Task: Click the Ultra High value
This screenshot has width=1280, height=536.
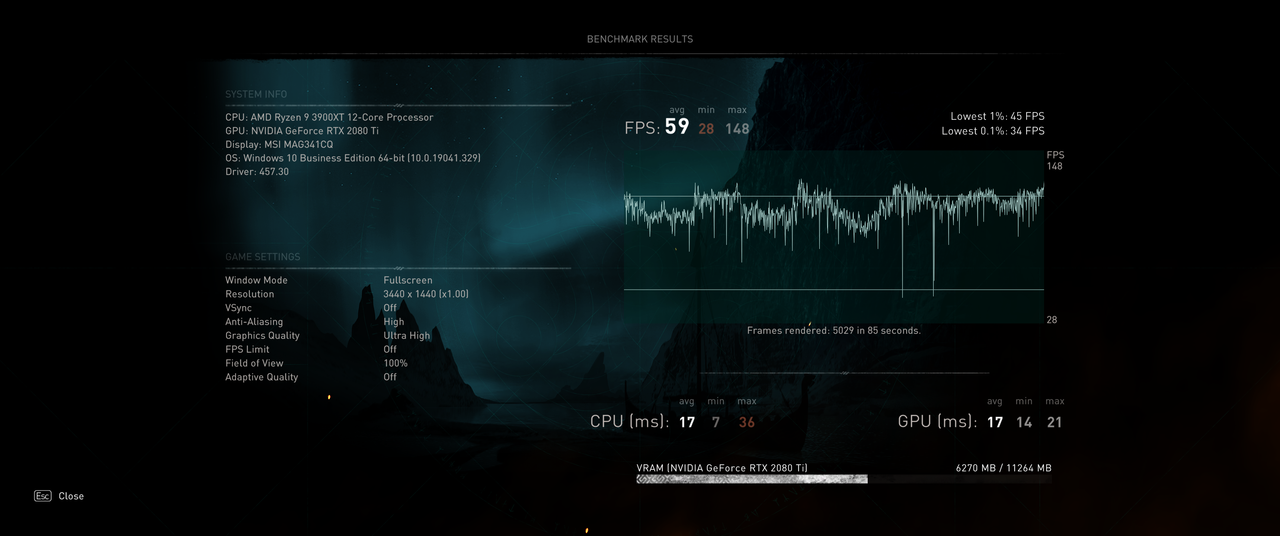Action: click(407, 336)
